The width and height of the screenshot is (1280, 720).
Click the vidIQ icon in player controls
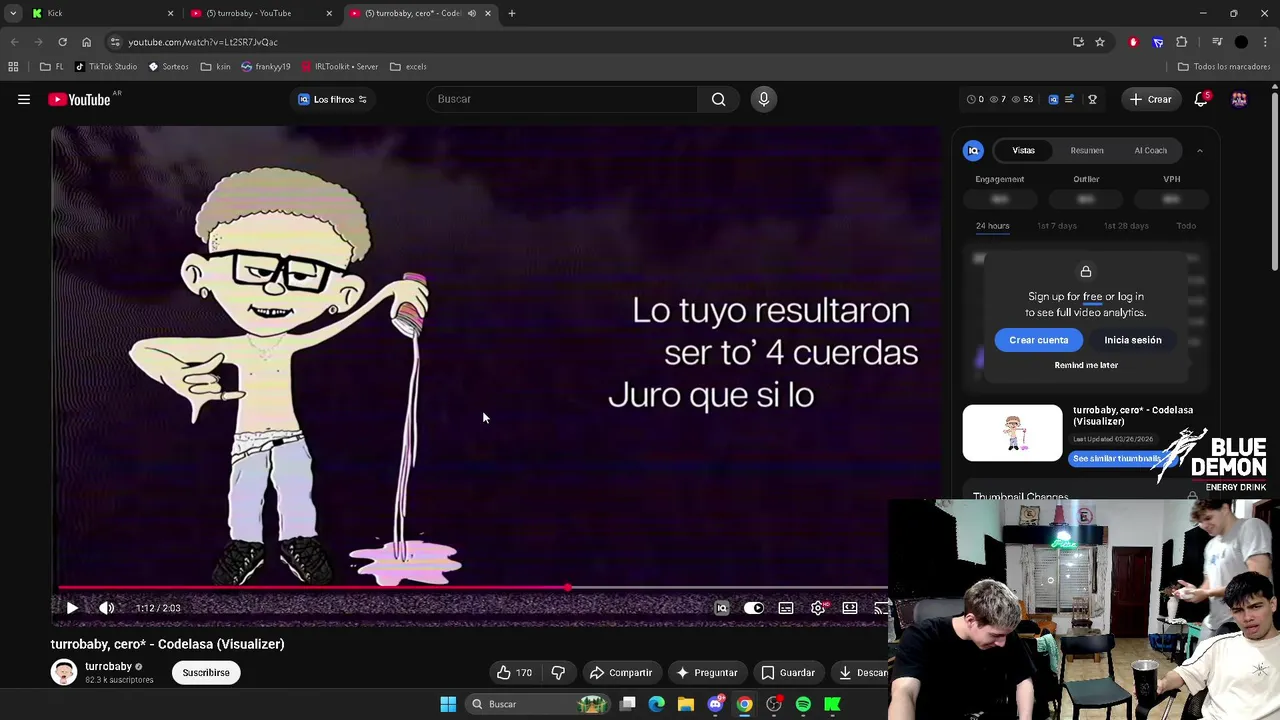click(x=721, y=608)
